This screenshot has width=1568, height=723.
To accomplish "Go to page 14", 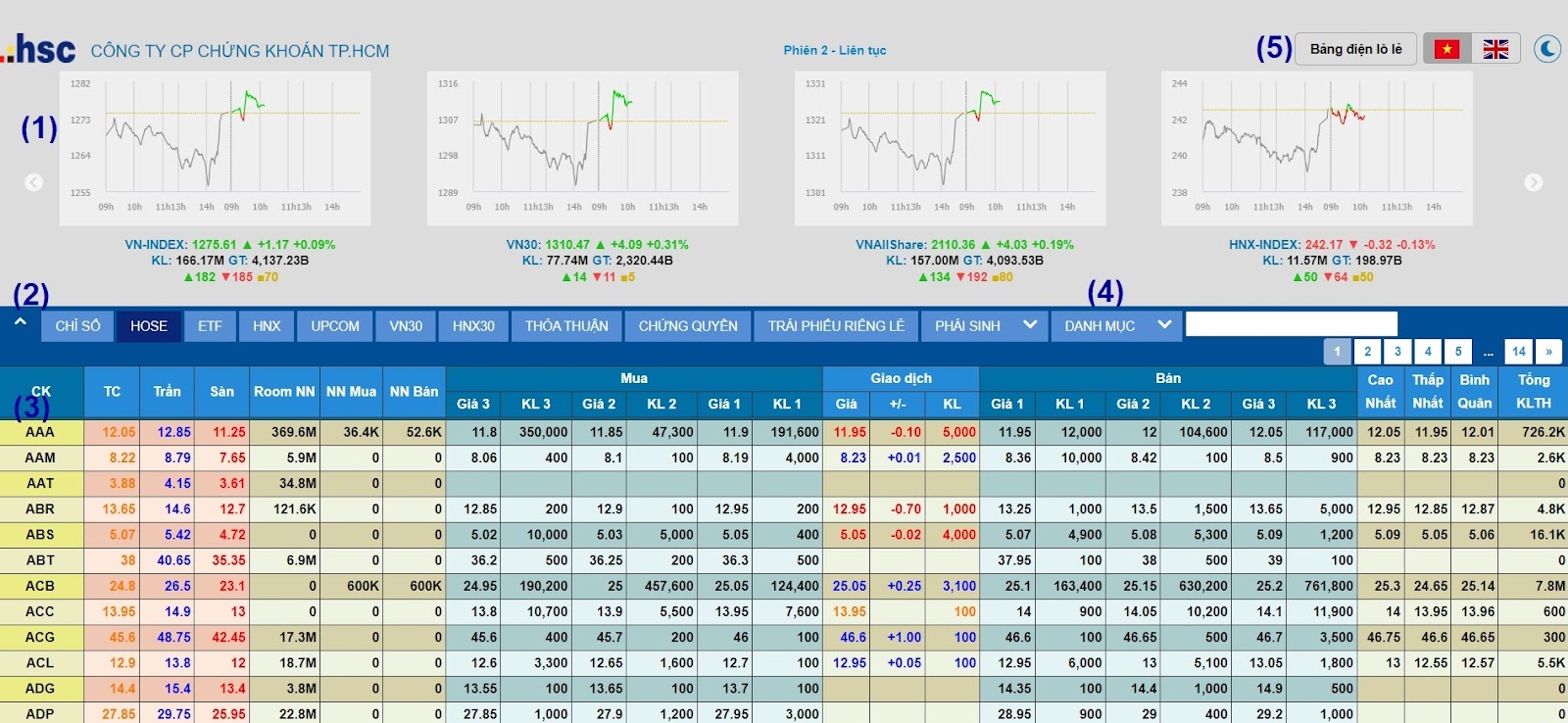I will point(1518,352).
